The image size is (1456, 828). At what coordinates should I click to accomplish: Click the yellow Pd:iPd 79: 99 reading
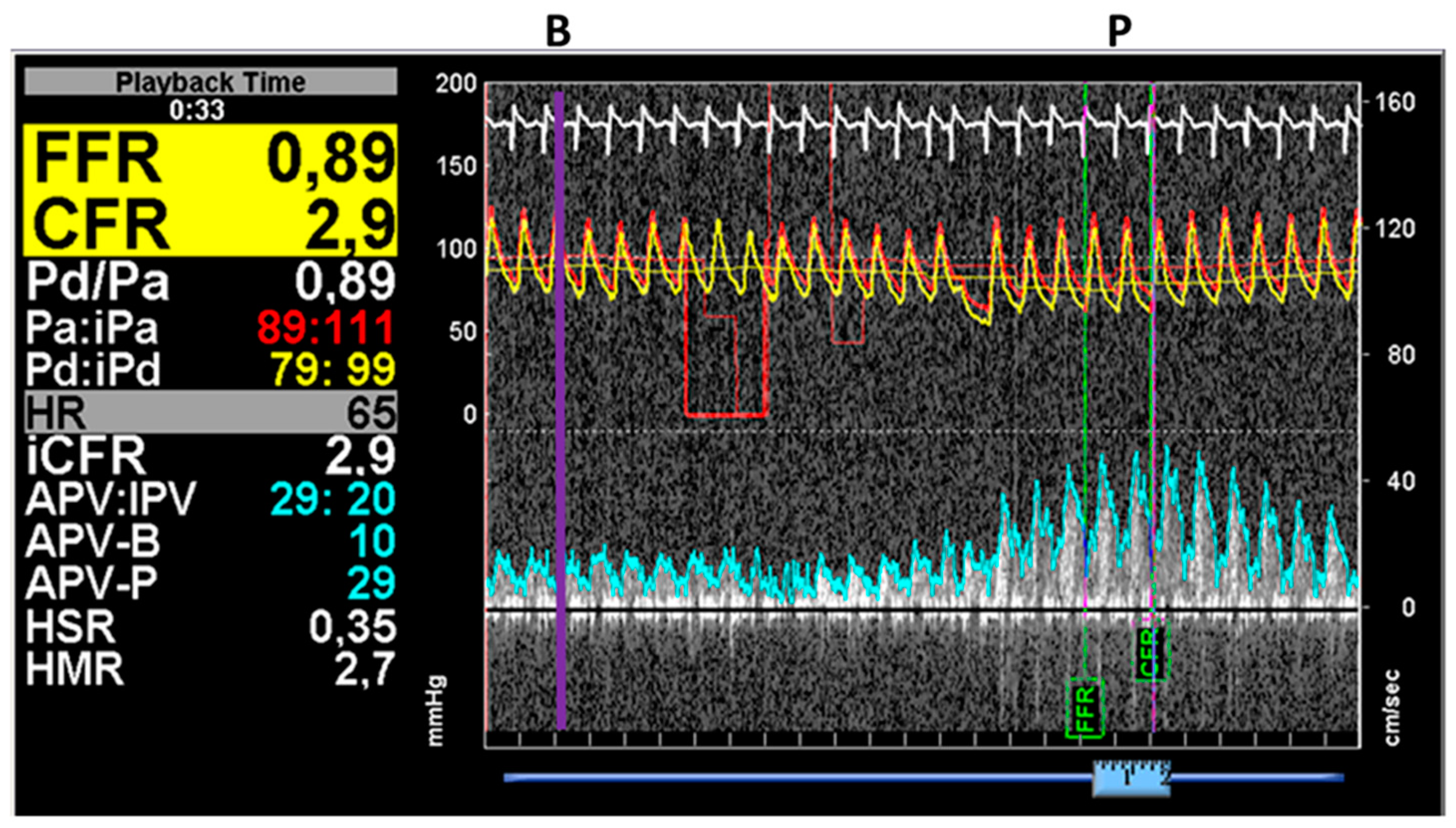(x=333, y=370)
